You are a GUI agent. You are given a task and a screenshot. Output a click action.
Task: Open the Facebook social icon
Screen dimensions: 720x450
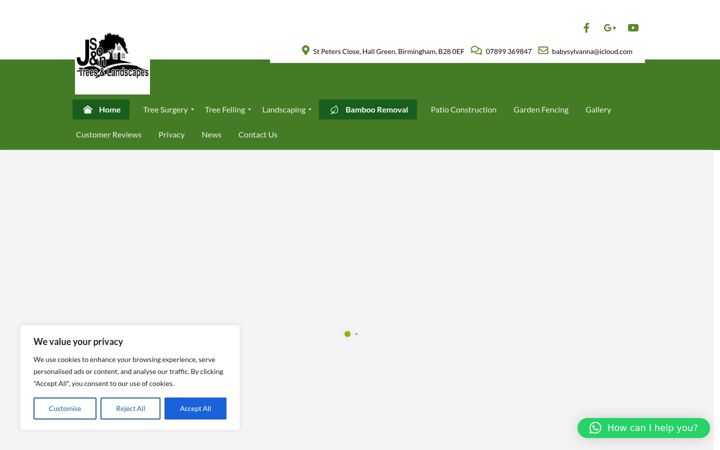pyautogui.click(x=586, y=28)
